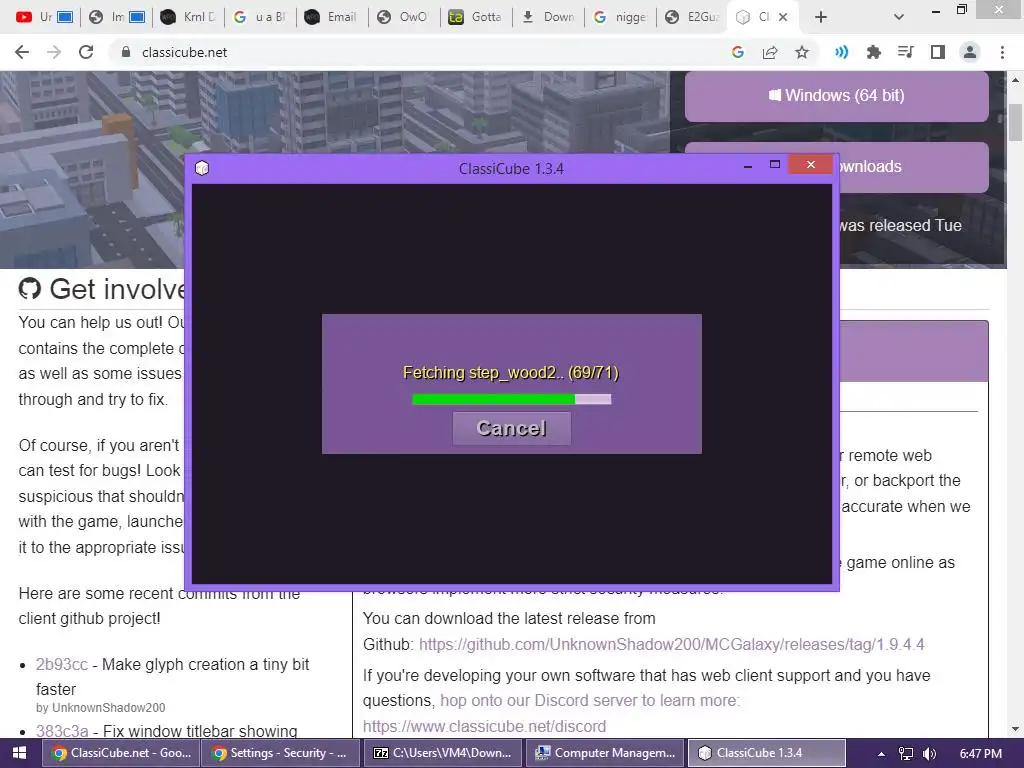Open the 7-Zip 'C:\Users\VM4\Down...' taskbar item
The height and width of the screenshot is (768, 1024).
point(442,753)
